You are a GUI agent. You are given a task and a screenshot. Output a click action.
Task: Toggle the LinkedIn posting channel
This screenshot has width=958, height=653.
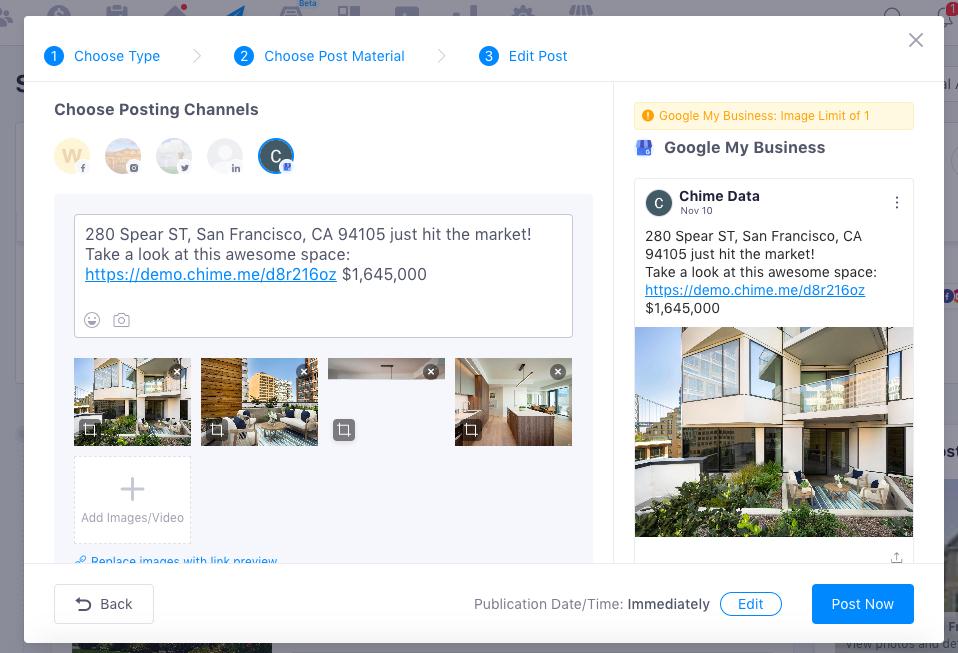tap(225, 156)
